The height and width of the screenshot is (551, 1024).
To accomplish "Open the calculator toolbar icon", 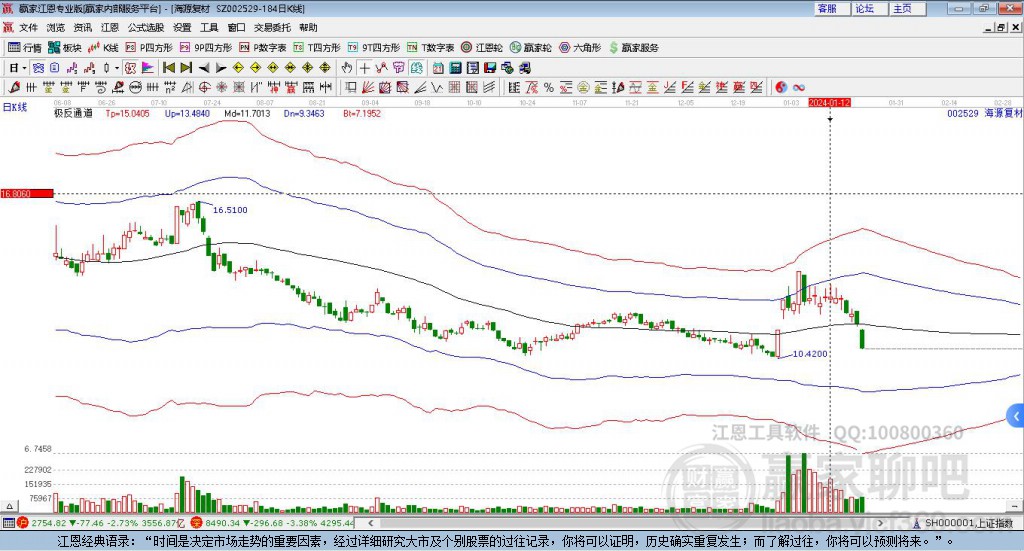I will tap(455, 68).
